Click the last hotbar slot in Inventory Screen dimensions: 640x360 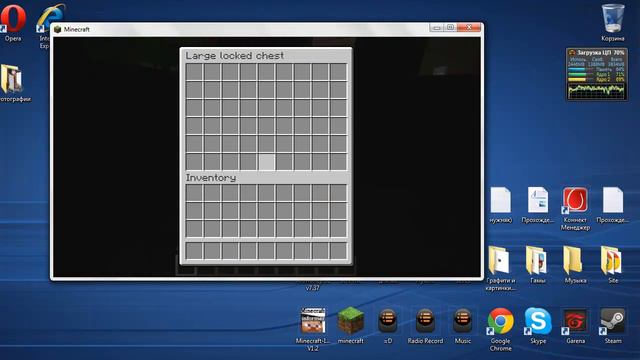pos(338,251)
